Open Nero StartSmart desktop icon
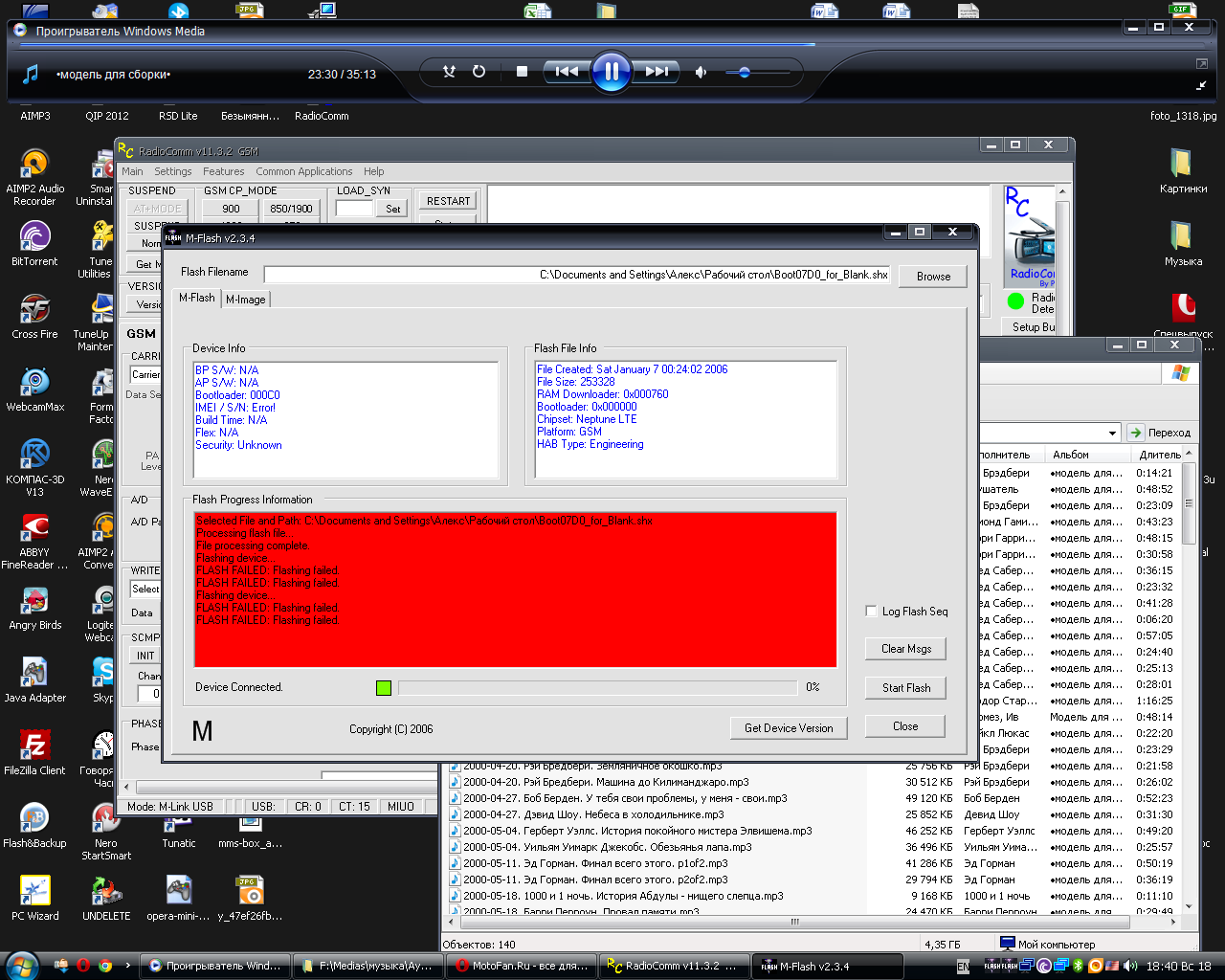 click(106, 833)
